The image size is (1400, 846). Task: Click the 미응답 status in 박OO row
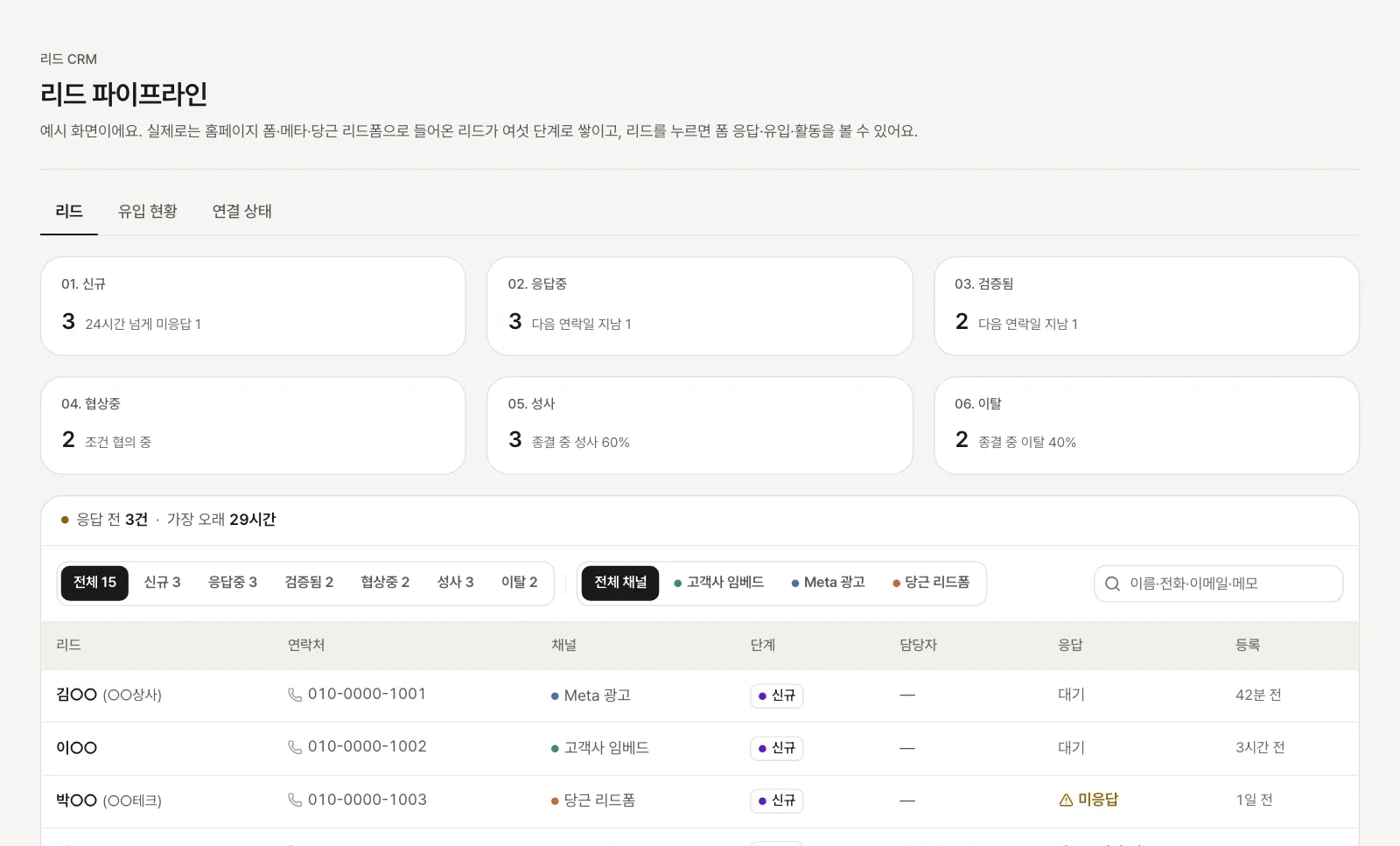point(1088,800)
